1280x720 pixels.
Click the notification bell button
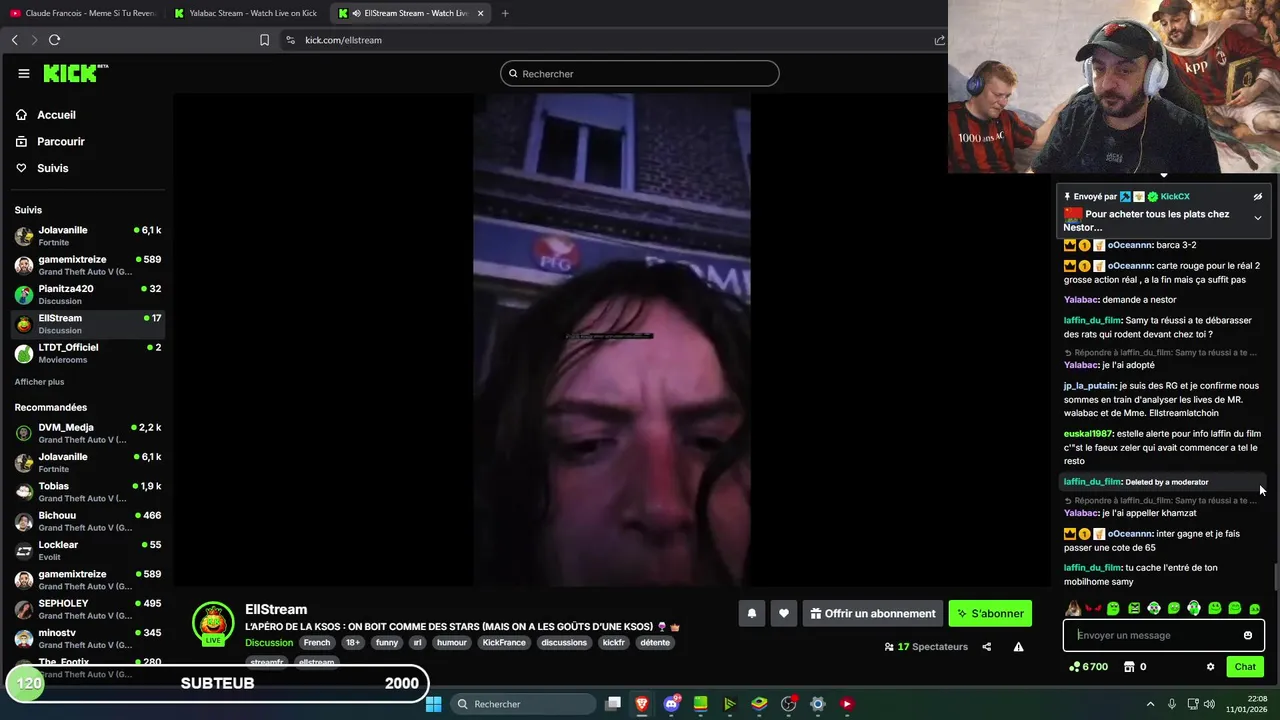coord(752,614)
